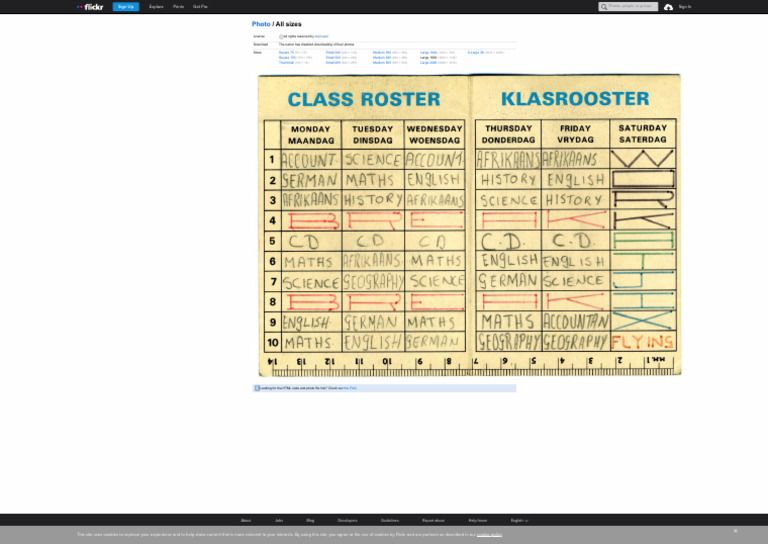The height and width of the screenshot is (544, 768).
Task: Open the Blog footer link
Action: pos(310,520)
